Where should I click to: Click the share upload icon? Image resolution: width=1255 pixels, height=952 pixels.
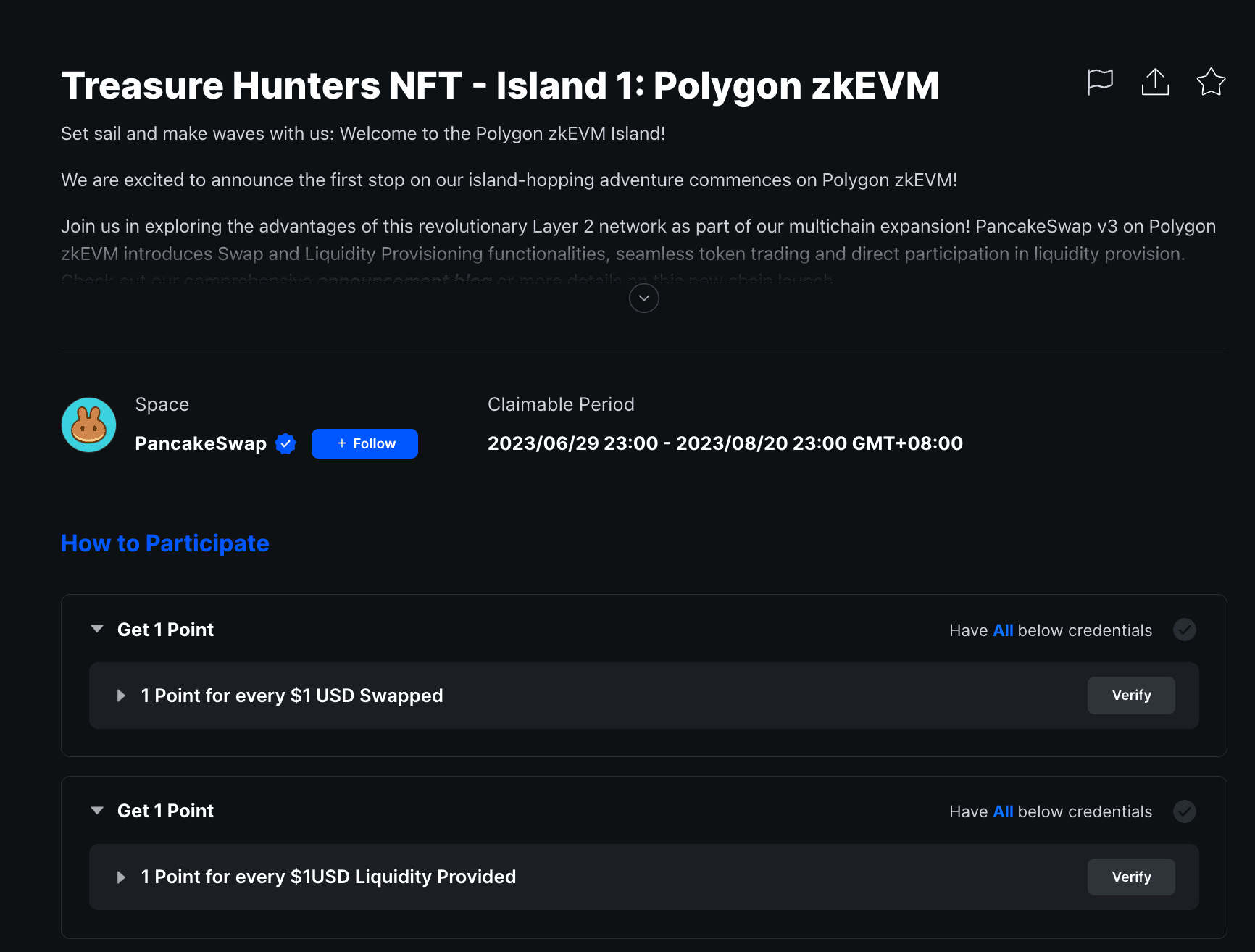1155,81
